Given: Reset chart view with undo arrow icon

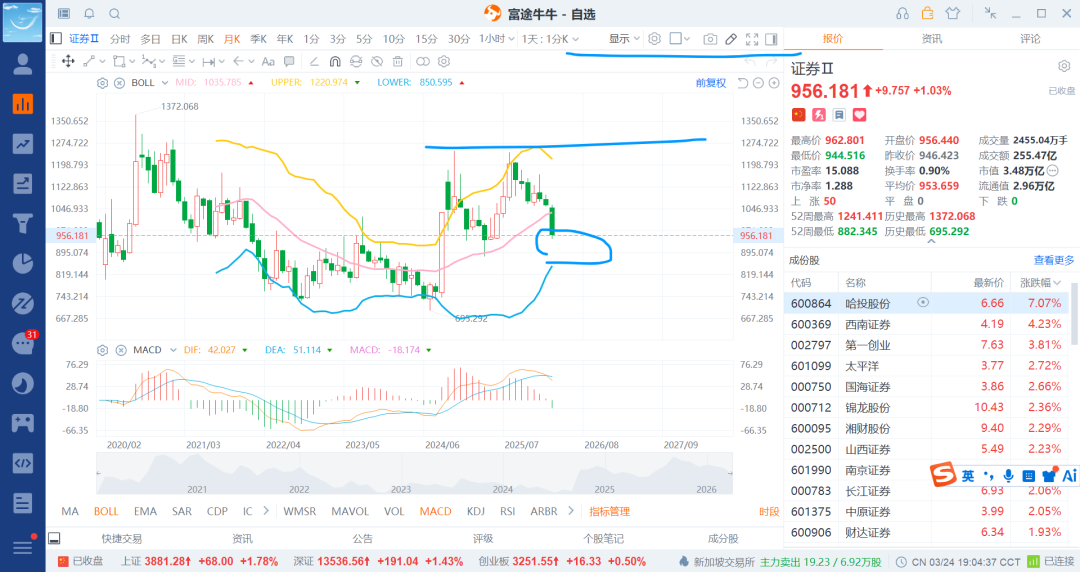Looking at the screenshot, I should pos(742,83).
